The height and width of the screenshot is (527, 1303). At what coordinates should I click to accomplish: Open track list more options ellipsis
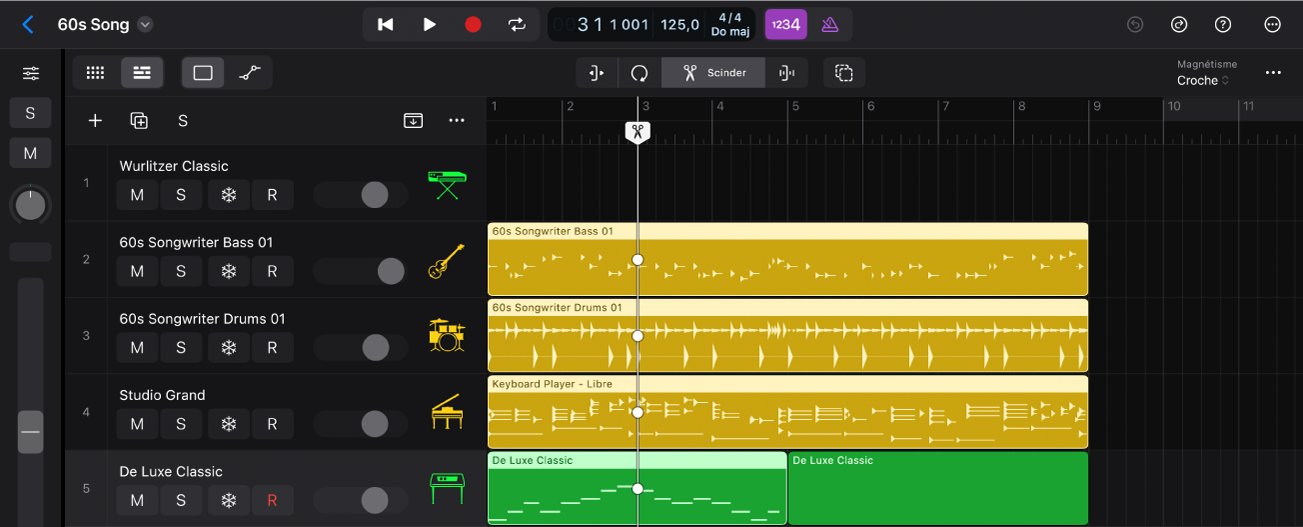(x=457, y=121)
